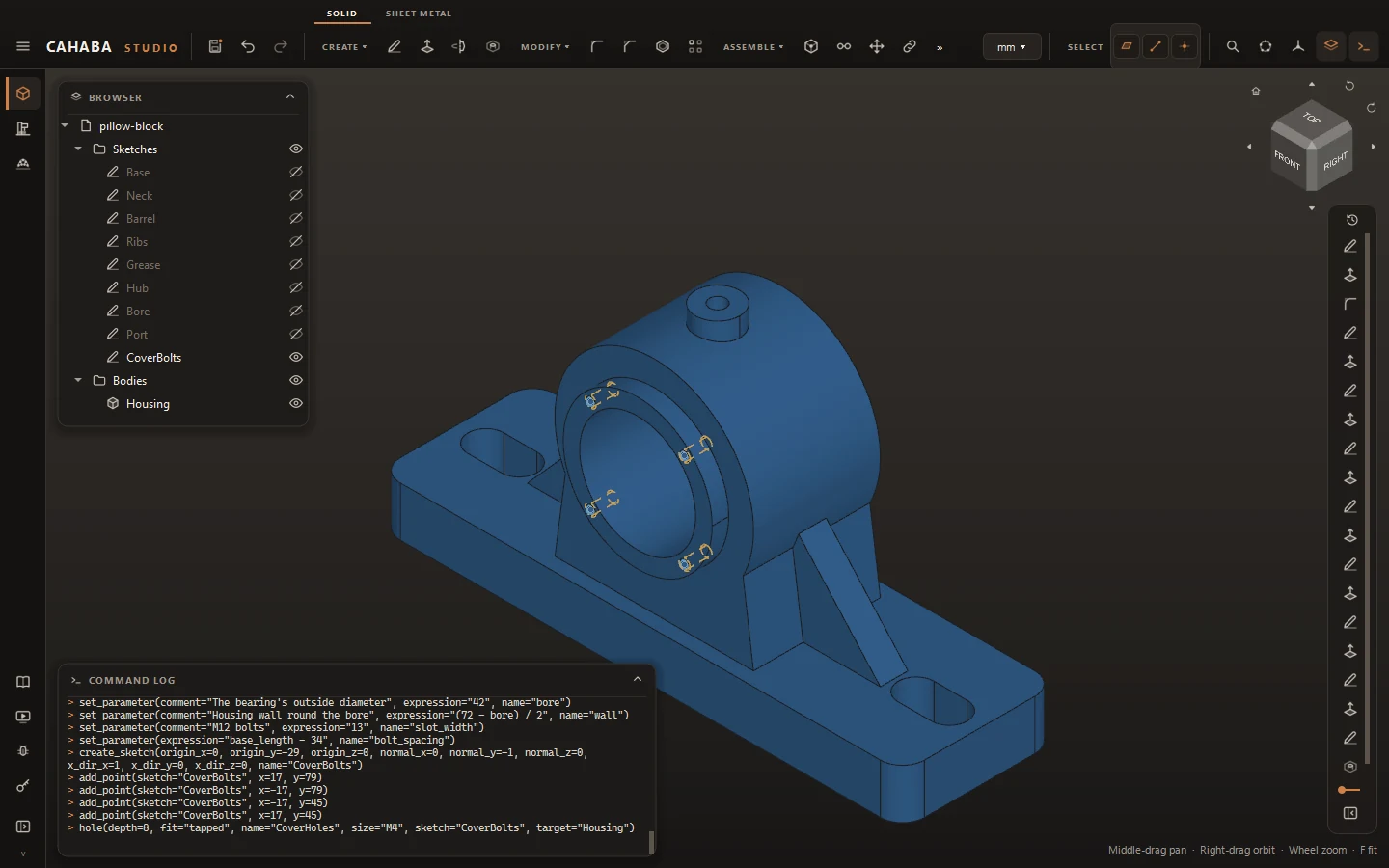
Task: Open the MODIFY dropdown menu
Action: [545, 47]
